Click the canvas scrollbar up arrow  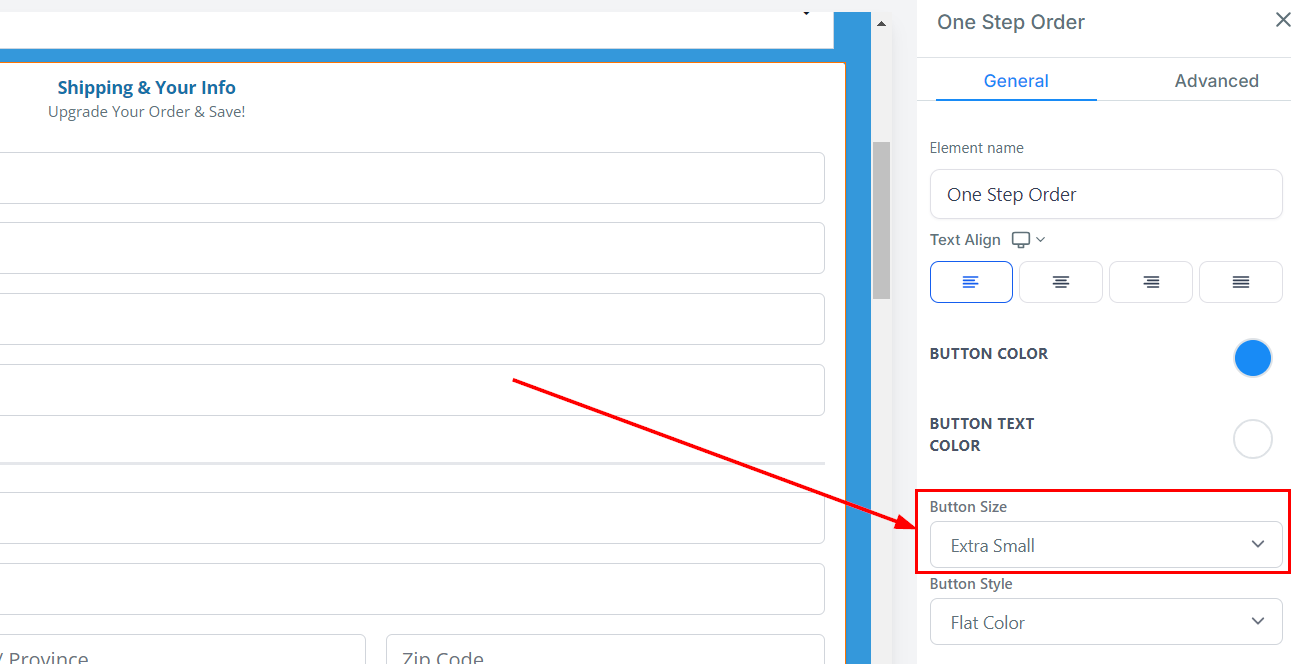coord(881,24)
